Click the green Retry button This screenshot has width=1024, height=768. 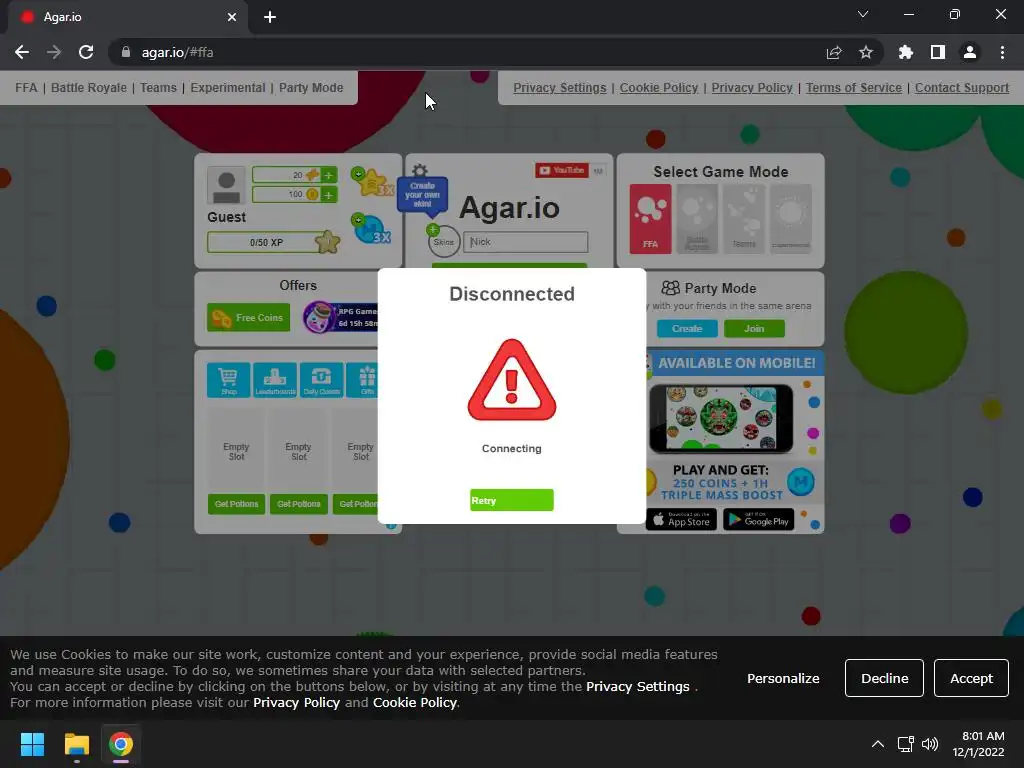point(511,500)
